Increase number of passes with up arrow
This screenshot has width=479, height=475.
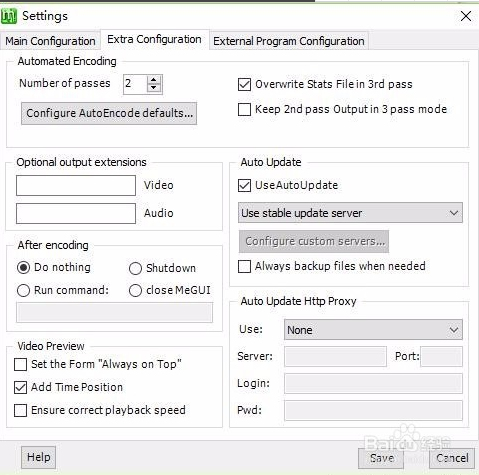click(x=153, y=80)
